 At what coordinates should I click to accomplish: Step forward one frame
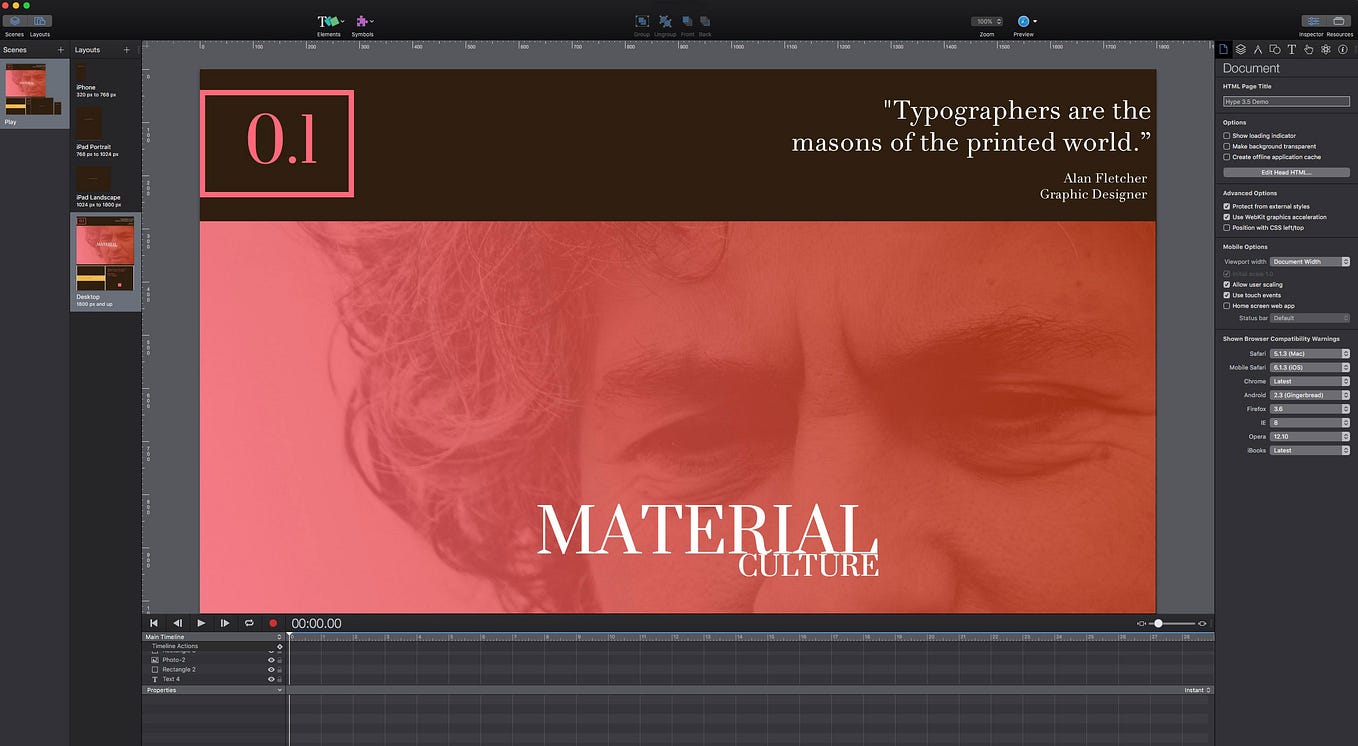pos(225,623)
